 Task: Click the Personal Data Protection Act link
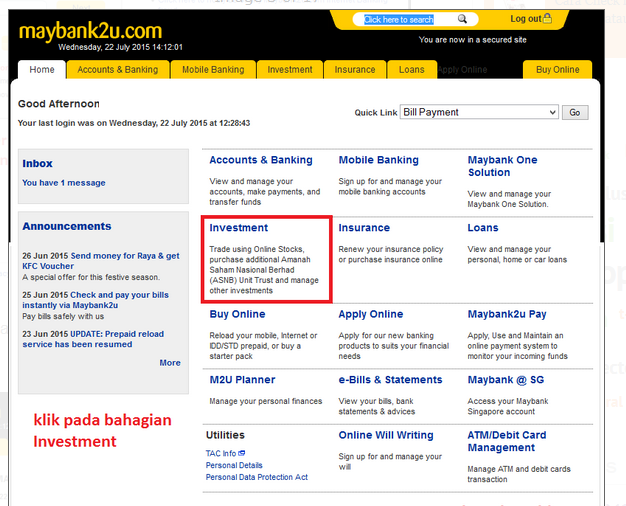click(x=257, y=477)
